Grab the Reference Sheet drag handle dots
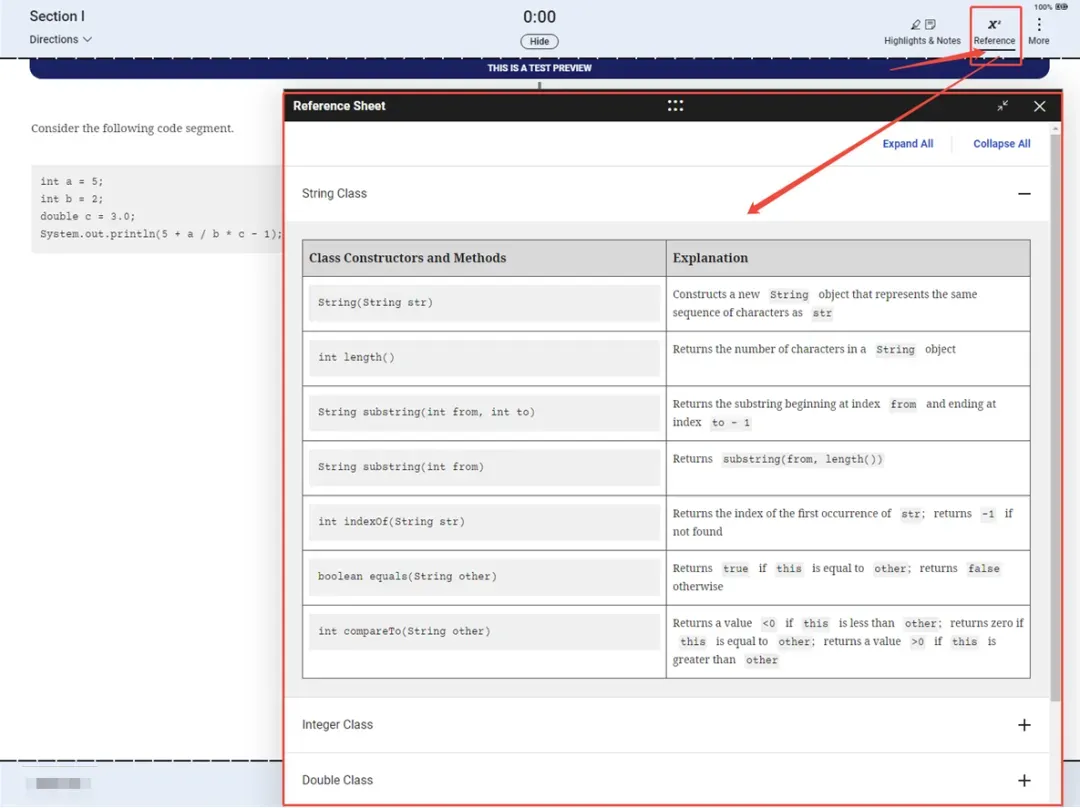Screen dimensions: 1080x808 [x=675, y=105]
